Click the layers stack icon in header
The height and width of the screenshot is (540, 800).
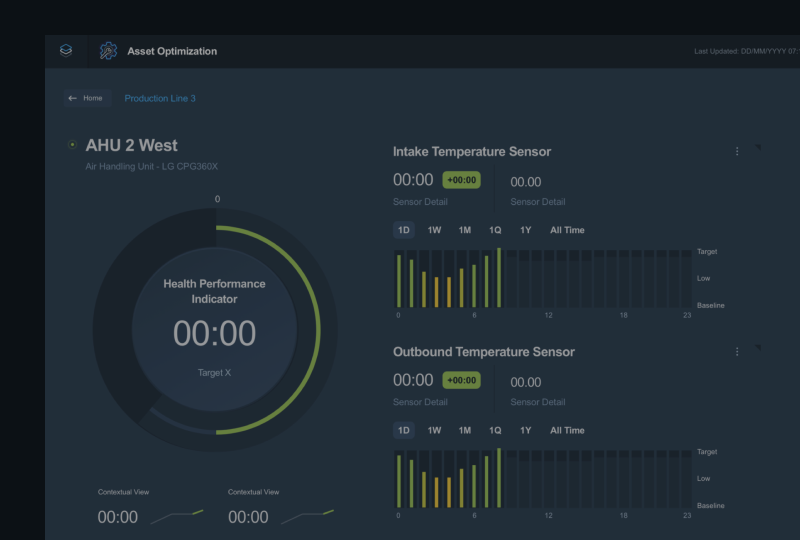(66, 51)
